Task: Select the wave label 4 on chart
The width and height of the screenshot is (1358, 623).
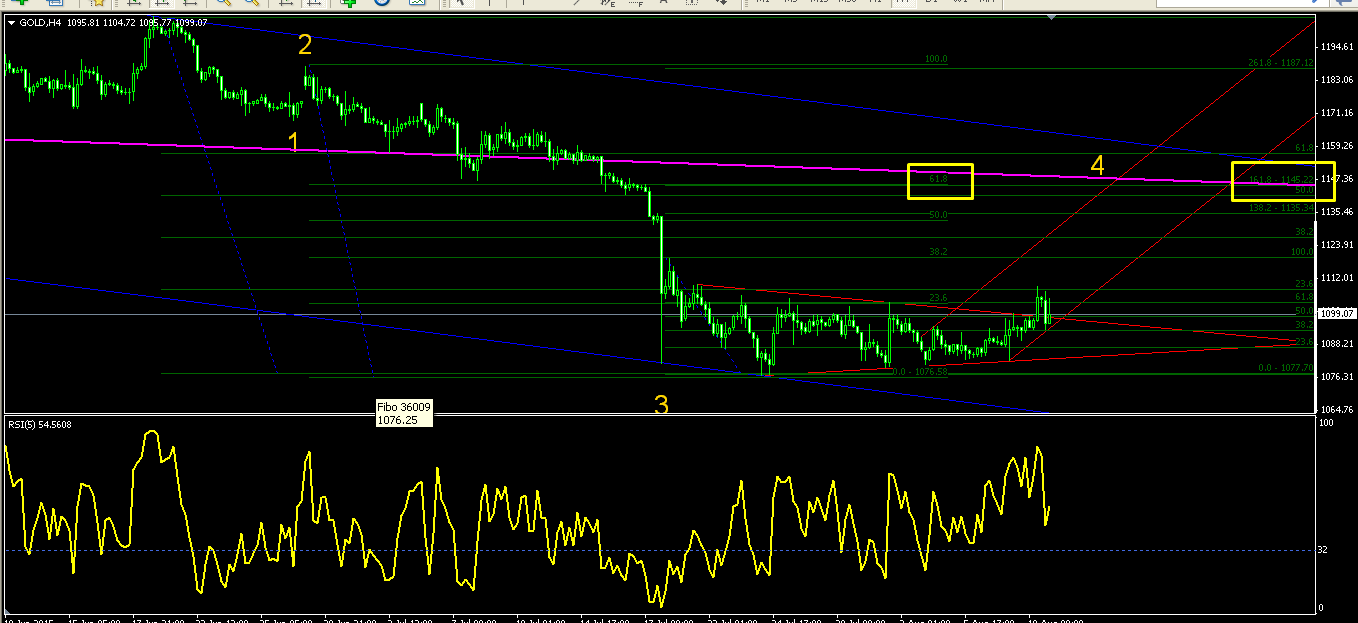Action: tap(1097, 166)
